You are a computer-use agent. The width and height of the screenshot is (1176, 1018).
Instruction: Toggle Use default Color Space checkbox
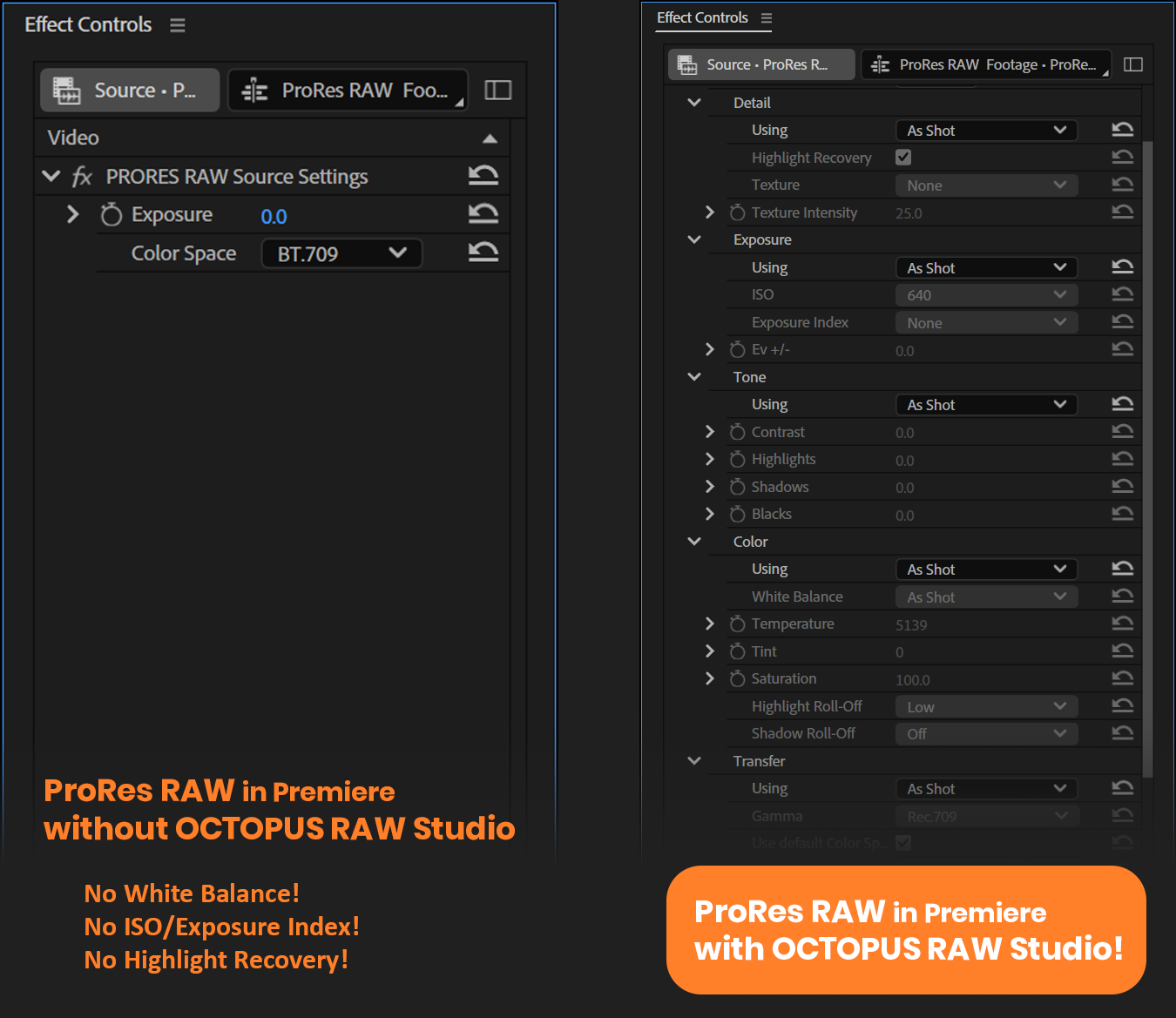[x=903, y=843]
